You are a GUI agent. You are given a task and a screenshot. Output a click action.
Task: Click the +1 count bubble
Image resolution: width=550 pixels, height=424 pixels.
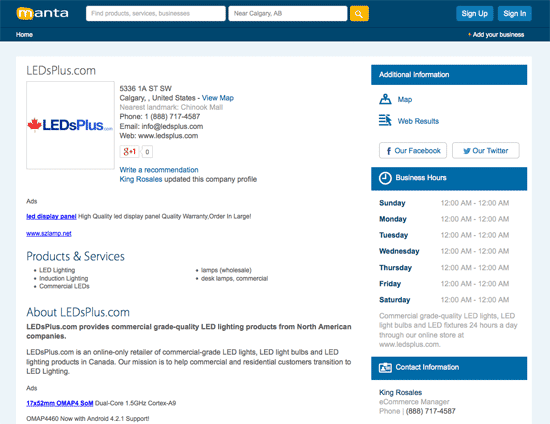pos(147,152)
